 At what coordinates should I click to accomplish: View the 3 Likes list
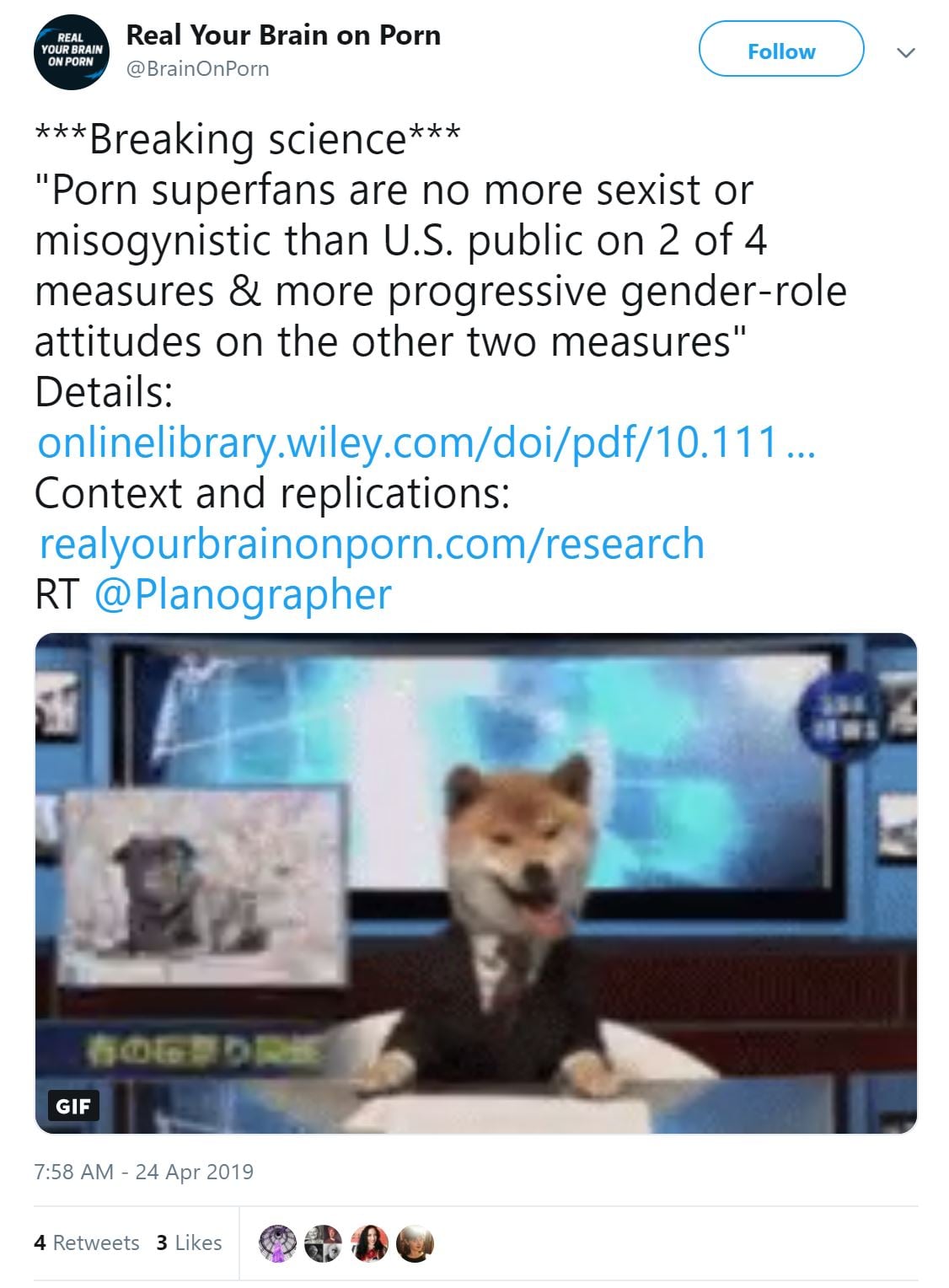pyautogui.click(x=189, y=1242)
